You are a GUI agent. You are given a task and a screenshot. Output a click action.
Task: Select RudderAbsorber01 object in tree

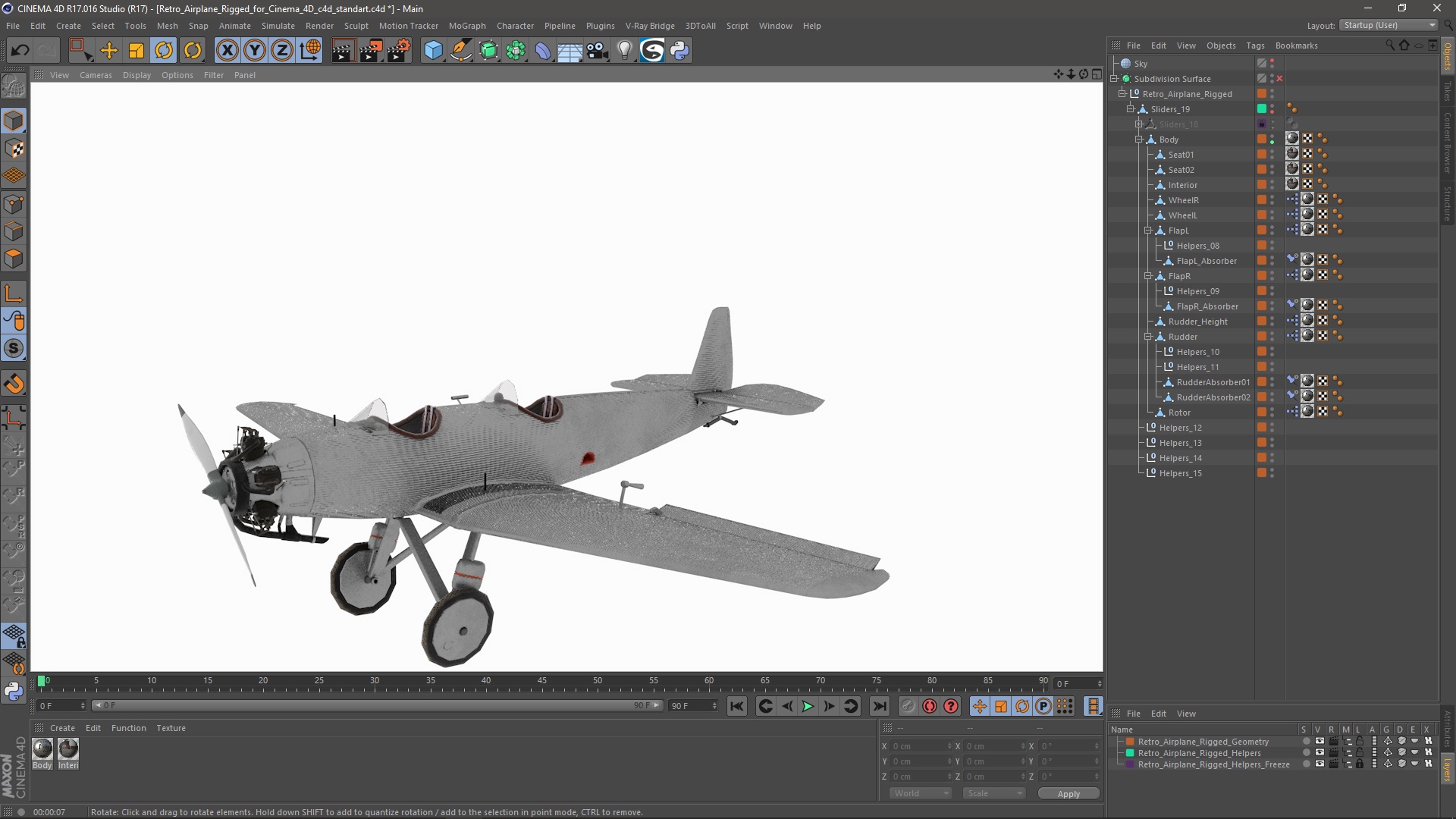pos(1213,382)
